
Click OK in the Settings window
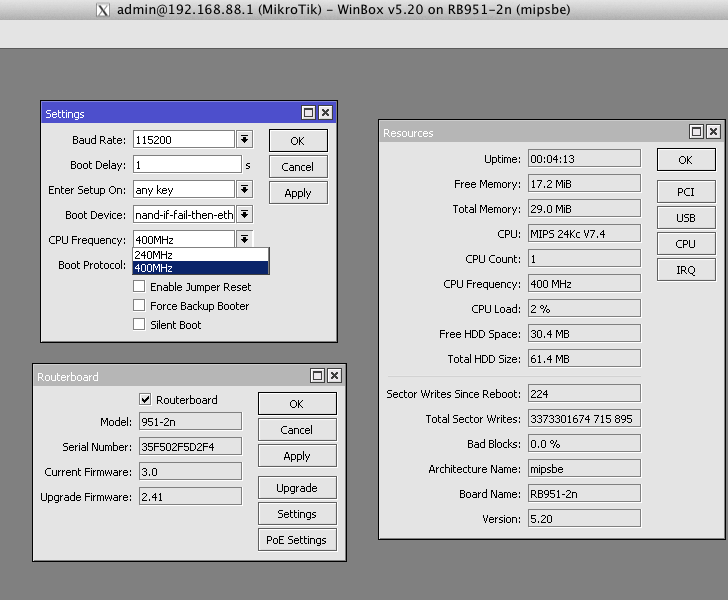(298, 141)
